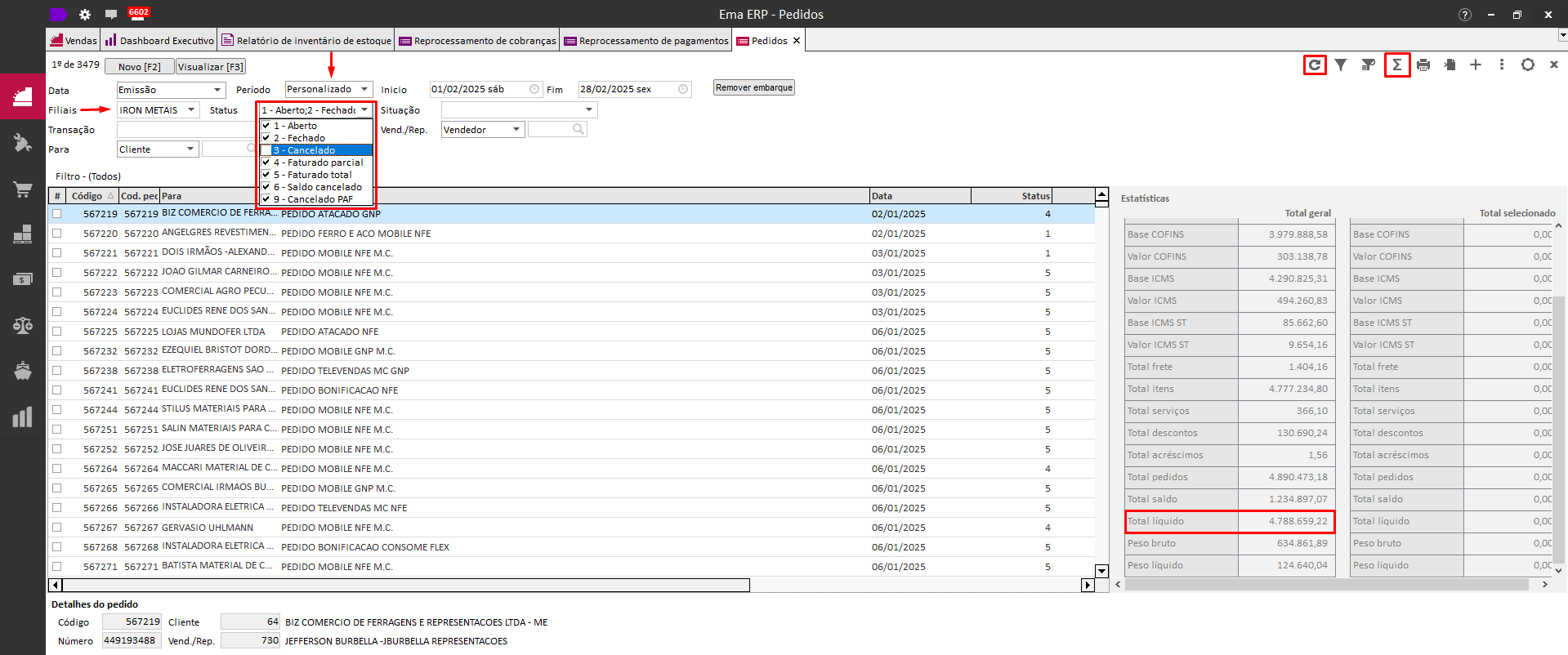
Task: Click the help question mark icon
Action: (x=1465, y=15)
